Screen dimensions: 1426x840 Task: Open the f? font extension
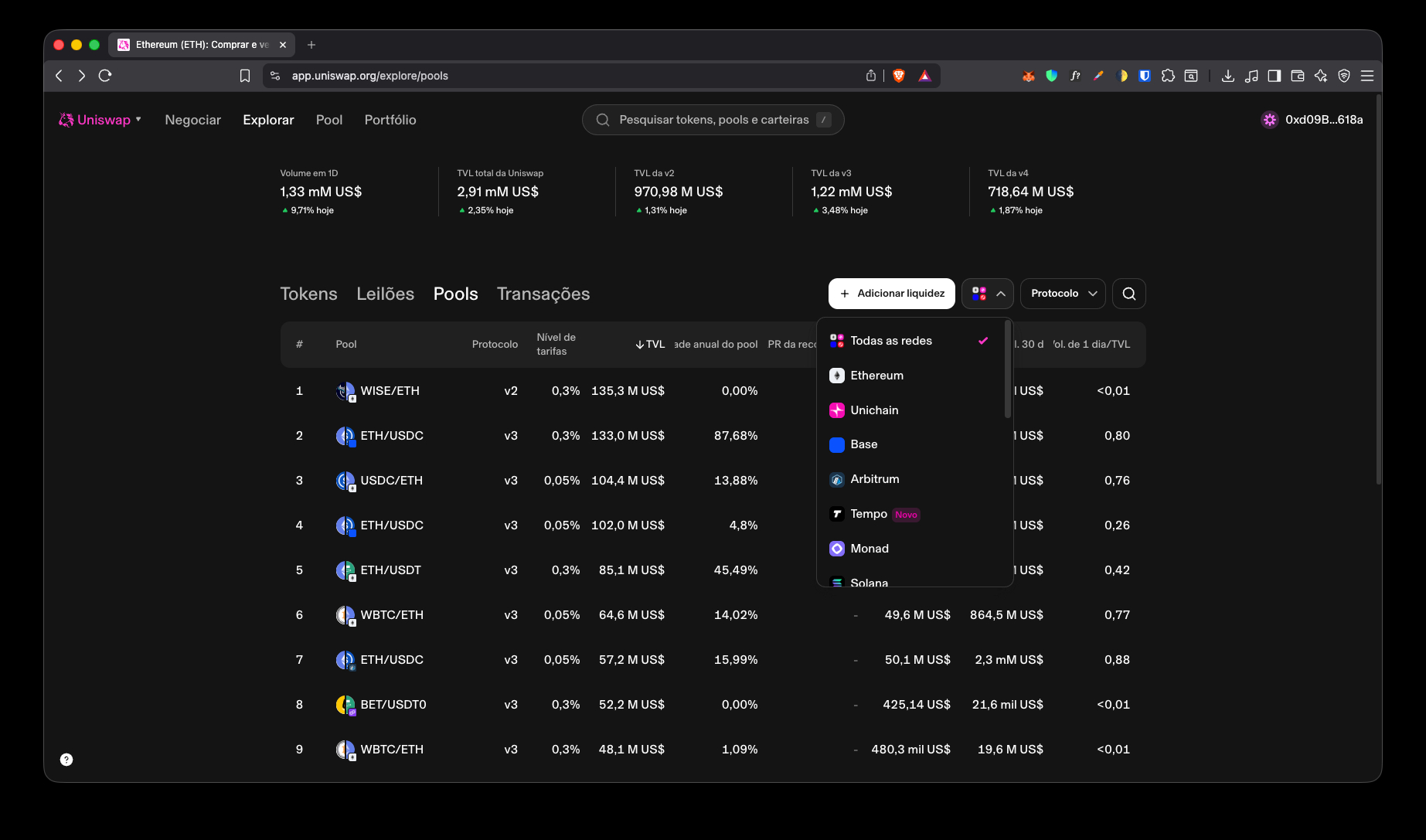(1075, 76)
